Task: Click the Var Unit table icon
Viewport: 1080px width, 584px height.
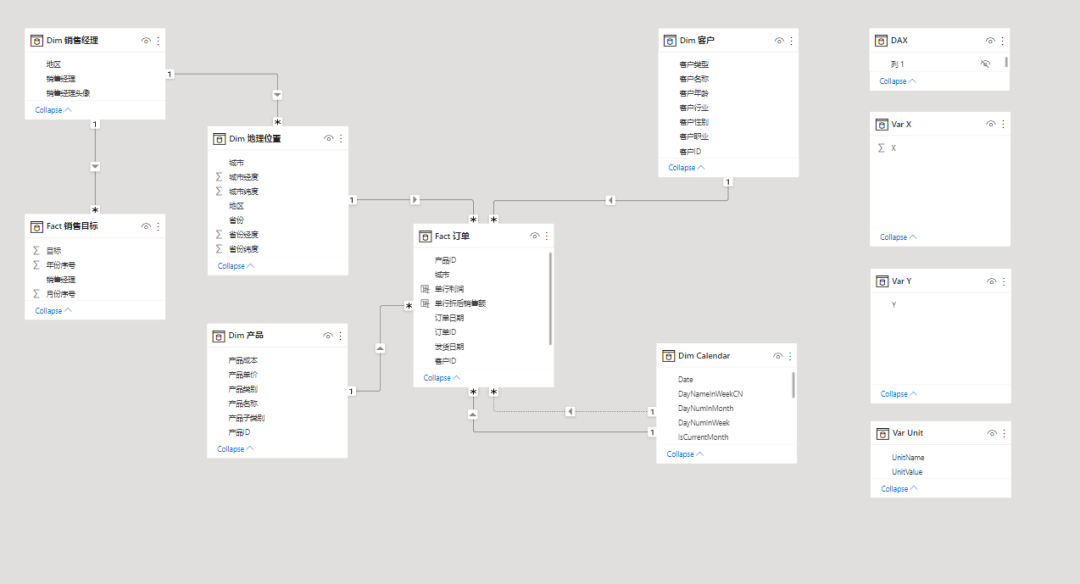Action: (882, 433)
